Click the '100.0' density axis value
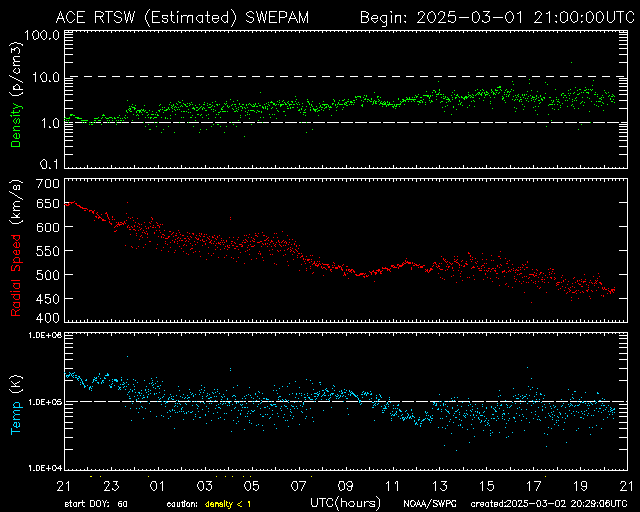Image resolution: width=640 pixels, height=512 pixels. click(x=41, y=35)
